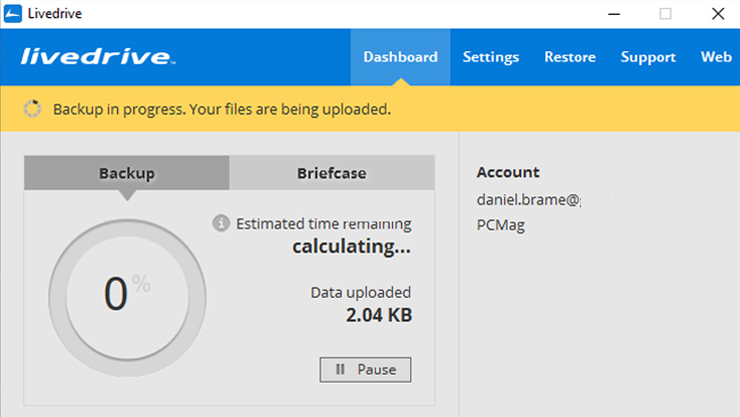Image resolution: width=740 pixels, height=417 pixels.
Task: Click the 2.04 KB data uploaded value
Action: [x=379, y=315]
